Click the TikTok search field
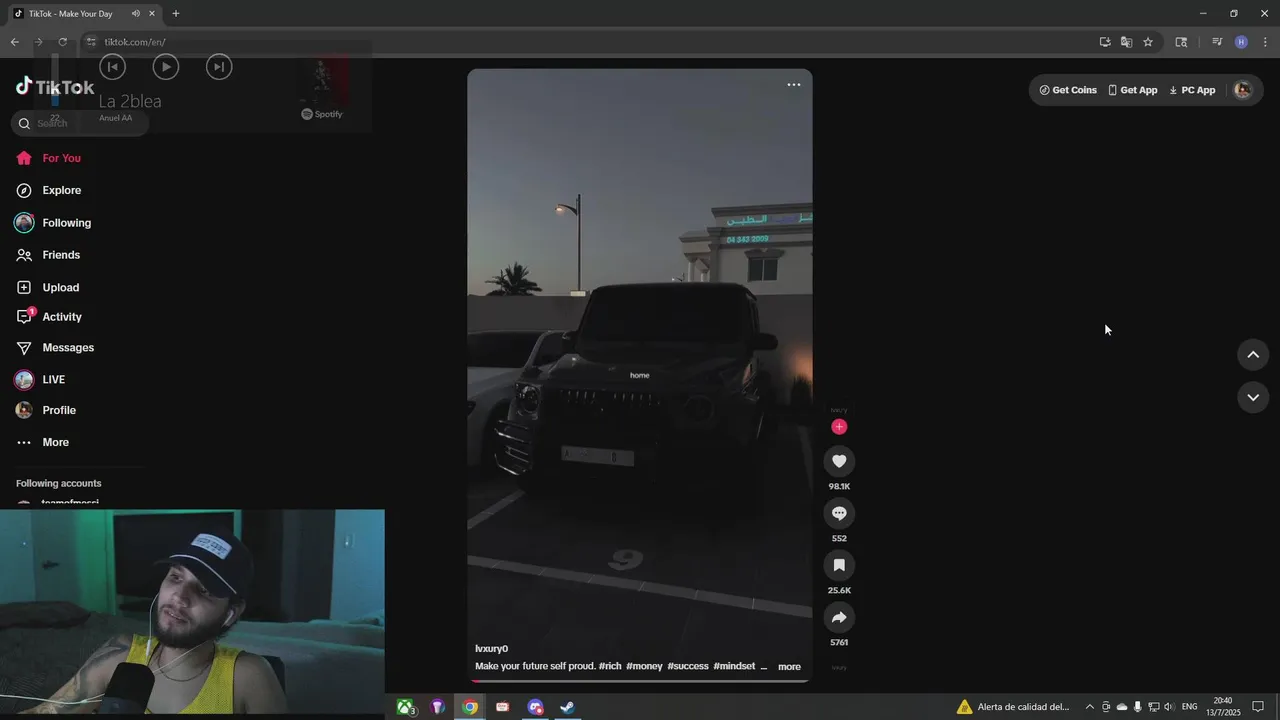This screenshot has width=1280, height=720. coord(80,123)
